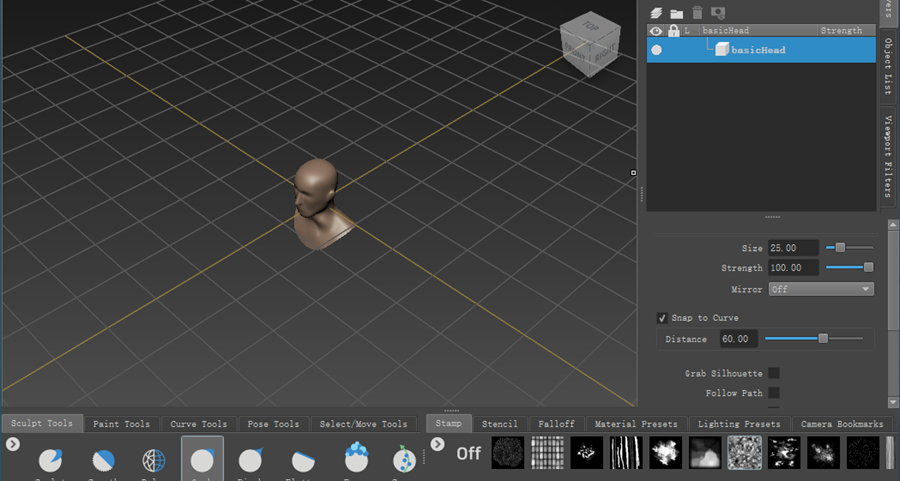Switch to the Stencil tab

click(x=499, y=424)
